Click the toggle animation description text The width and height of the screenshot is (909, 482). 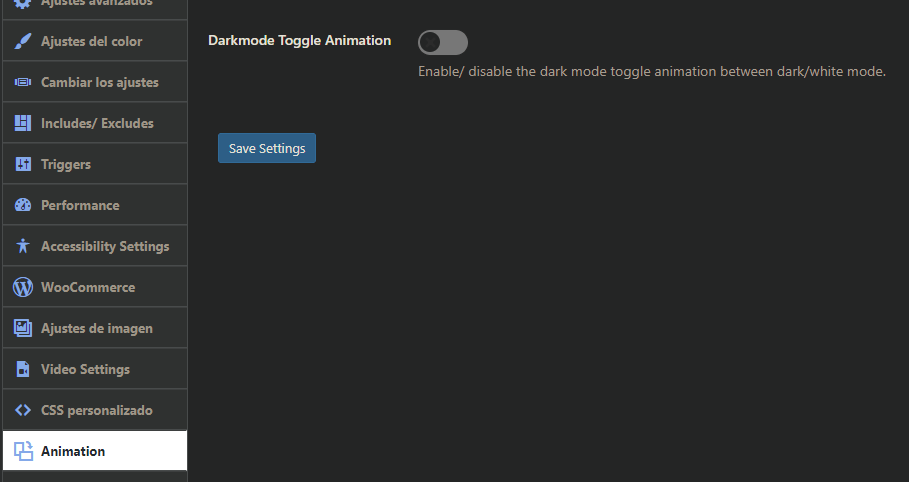pyautogui.click(x=652, y=71)
